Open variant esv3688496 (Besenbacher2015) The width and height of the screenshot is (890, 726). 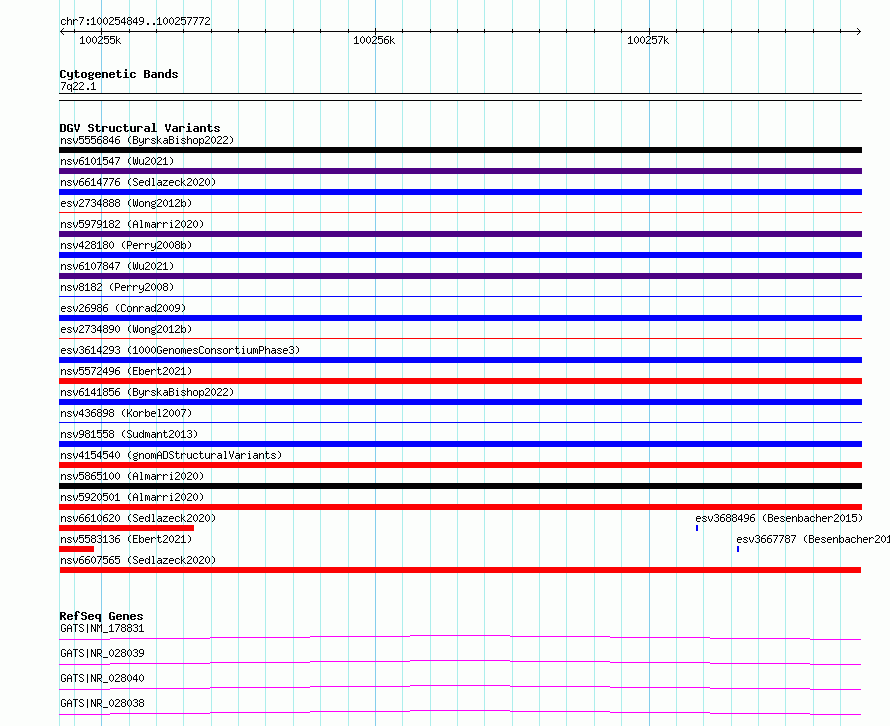coord(779,518)
